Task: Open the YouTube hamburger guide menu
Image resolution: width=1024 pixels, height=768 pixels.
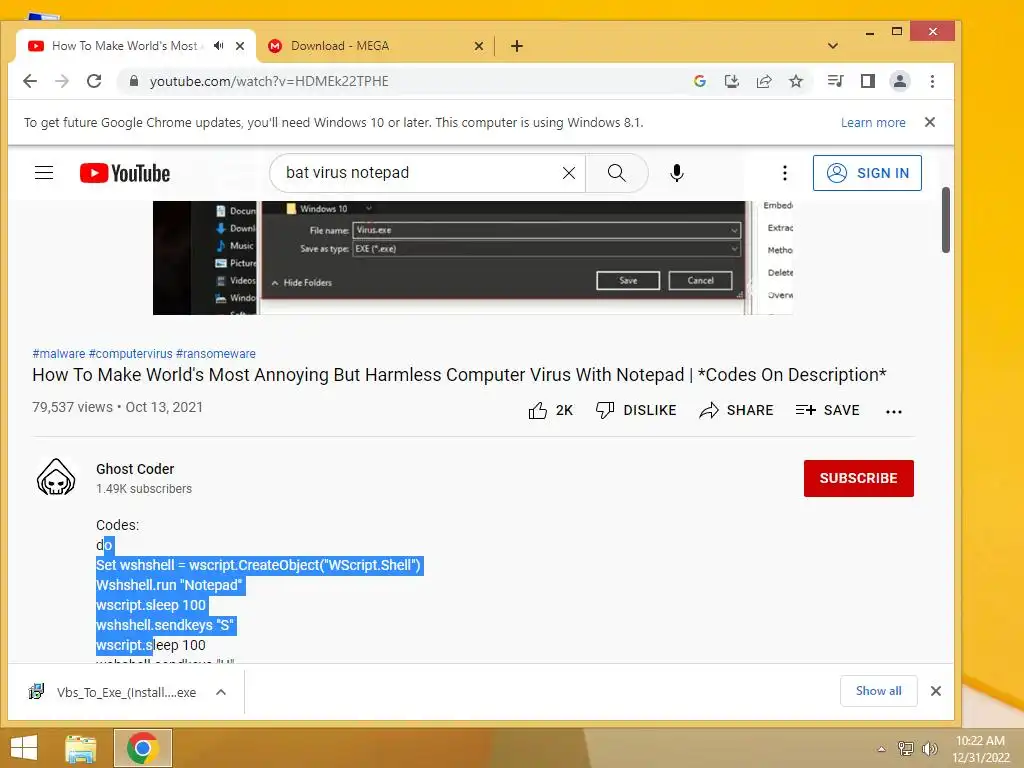Action: [x=44, y=172]
